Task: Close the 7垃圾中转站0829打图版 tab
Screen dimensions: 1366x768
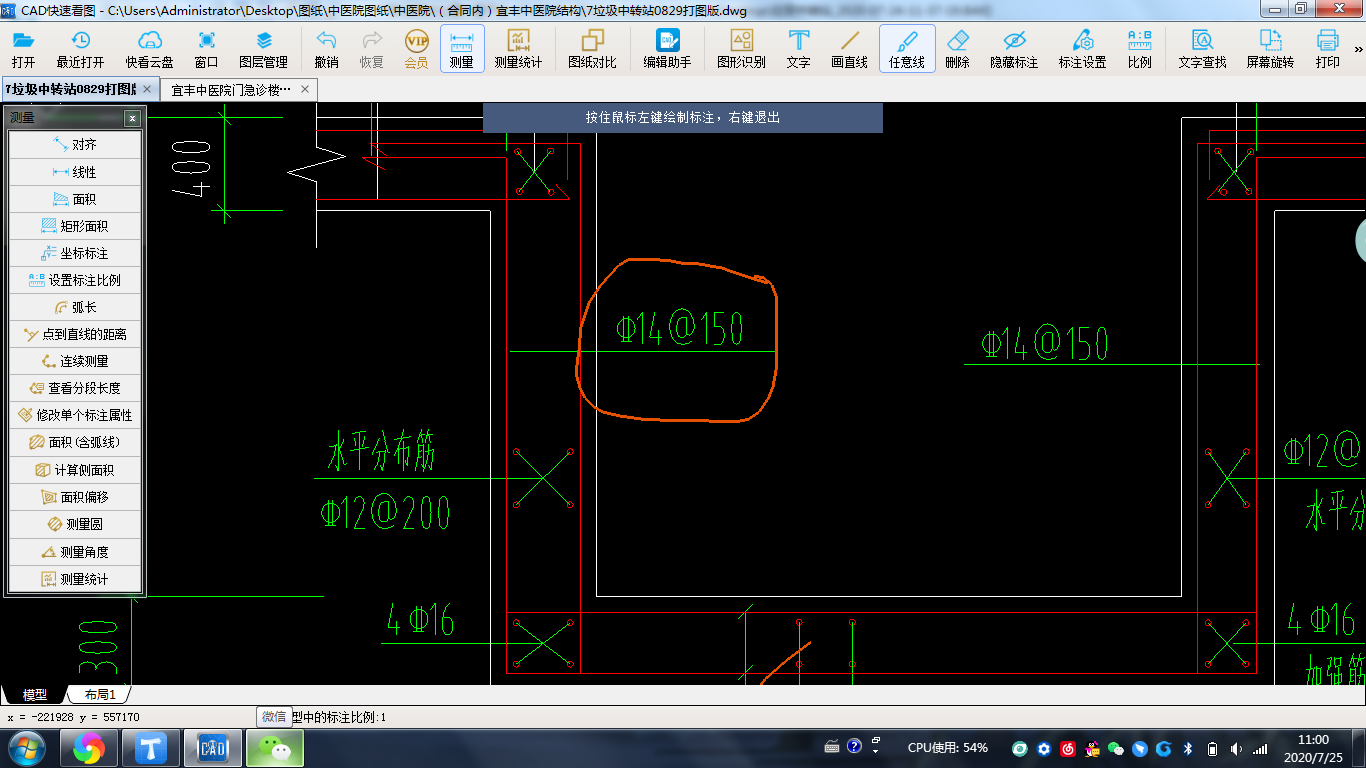Action: (x=147, y=89)
